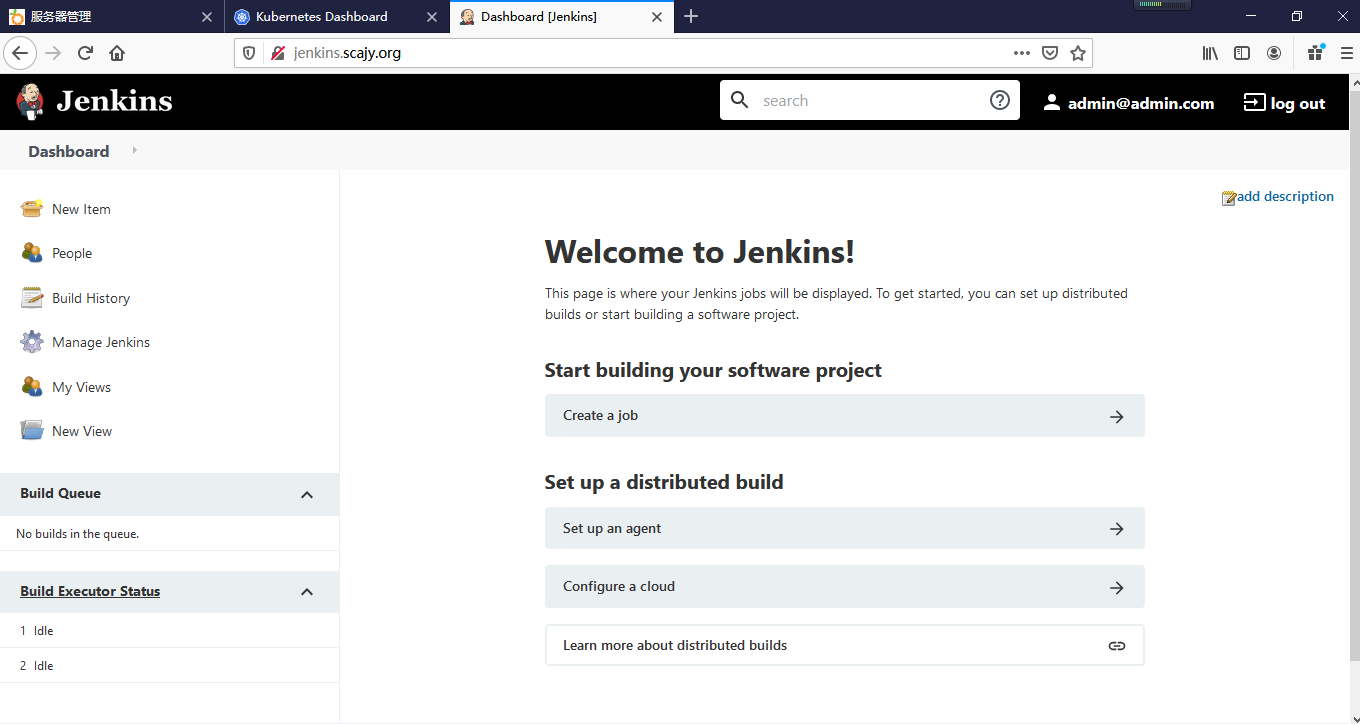The image size is (1360, 724).
Task: Select the Dashboard [Jenkins] tab
Action: [561, 17]
